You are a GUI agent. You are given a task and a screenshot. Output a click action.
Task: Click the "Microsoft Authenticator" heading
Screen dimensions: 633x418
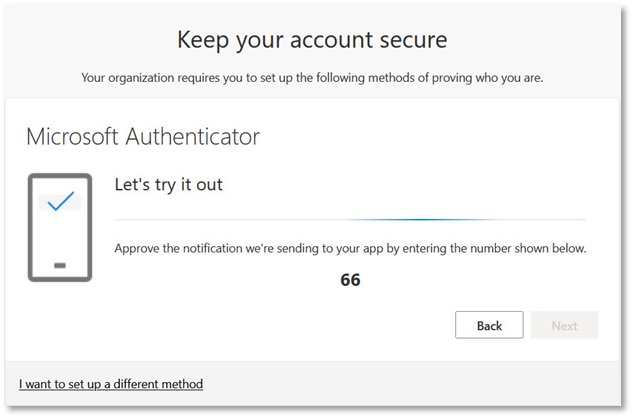tap(144, 135)
